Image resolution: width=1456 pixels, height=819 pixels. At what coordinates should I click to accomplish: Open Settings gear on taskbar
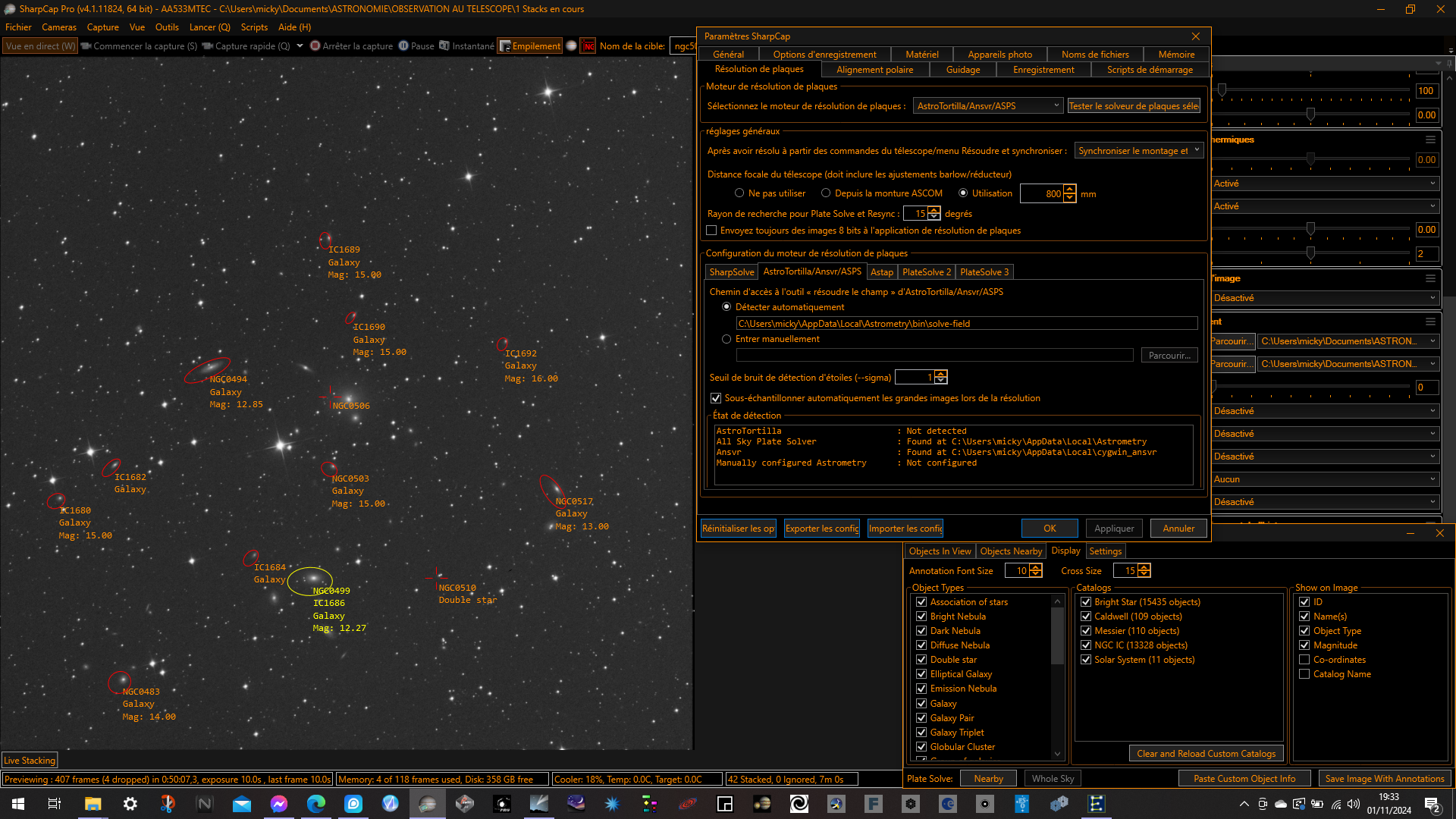(130, 804)
